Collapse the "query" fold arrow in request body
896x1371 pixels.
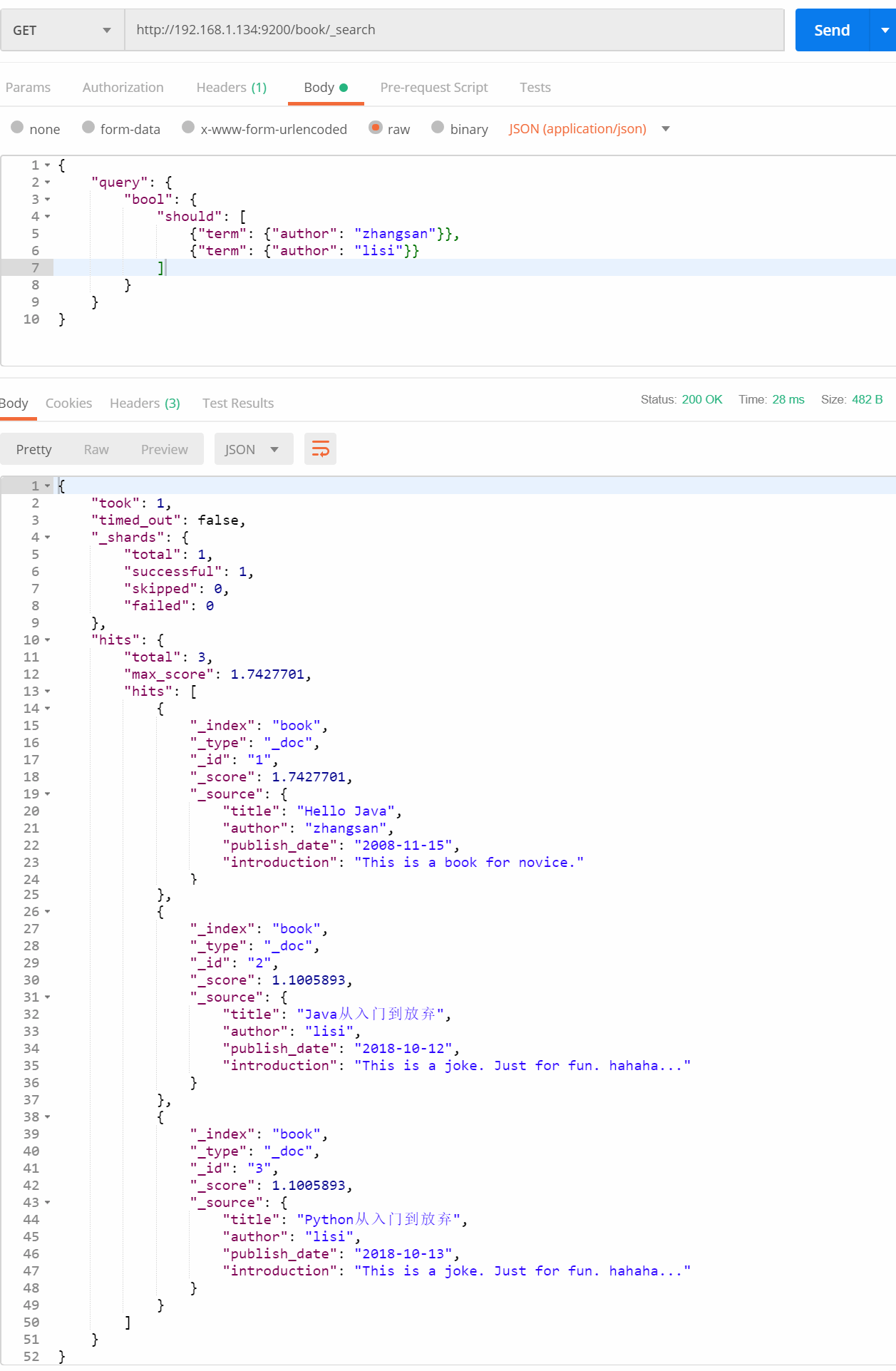tap(48, 183)
